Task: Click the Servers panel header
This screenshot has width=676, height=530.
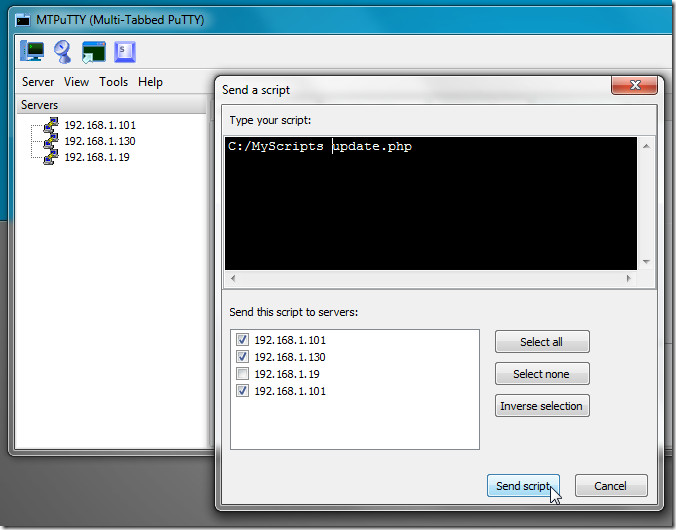Action: point(112,105)
